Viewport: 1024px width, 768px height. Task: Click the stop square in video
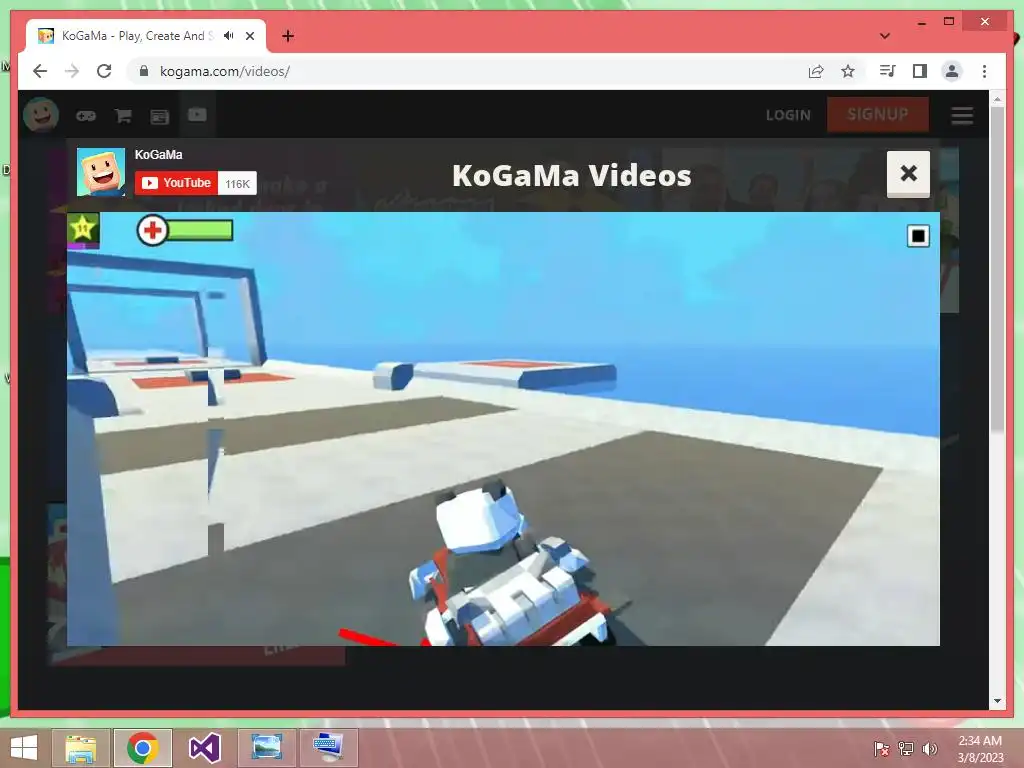coord(918,236)
